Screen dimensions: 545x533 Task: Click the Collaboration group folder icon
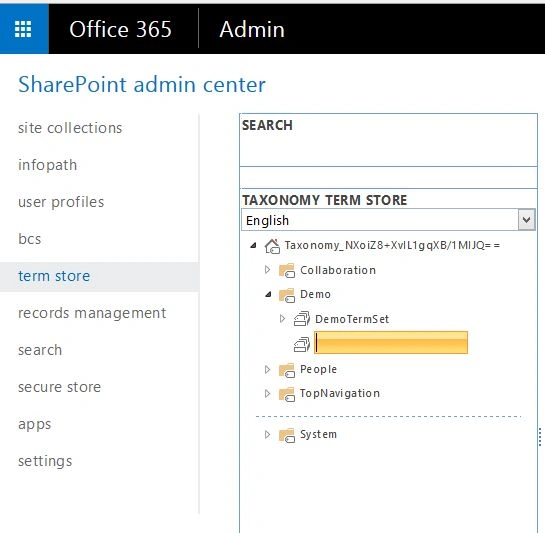287,270
